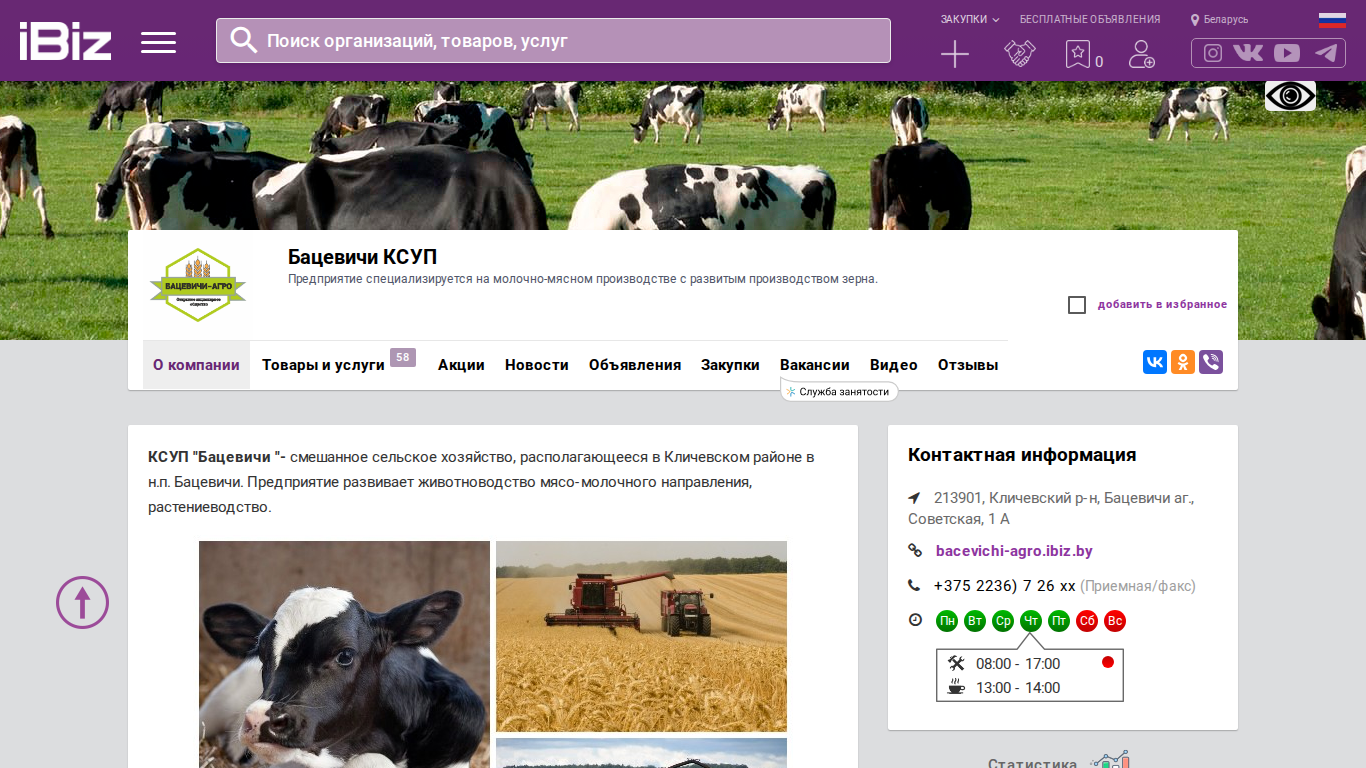This screenshot has width=1366, height=768.
Task: Click the iBiz logo
Action: [x=65, y=41]
